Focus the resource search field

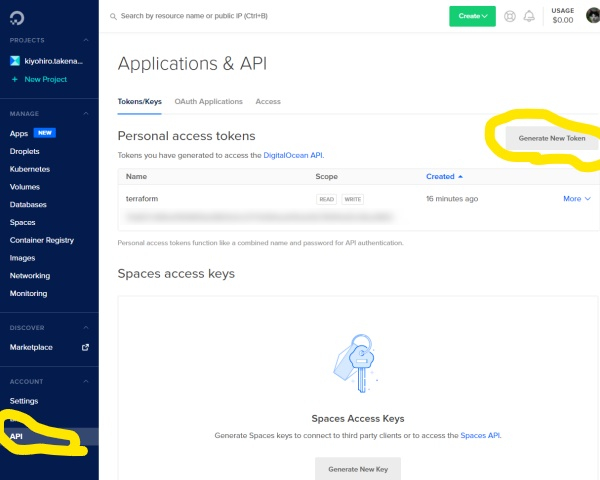tap(194, 16)
